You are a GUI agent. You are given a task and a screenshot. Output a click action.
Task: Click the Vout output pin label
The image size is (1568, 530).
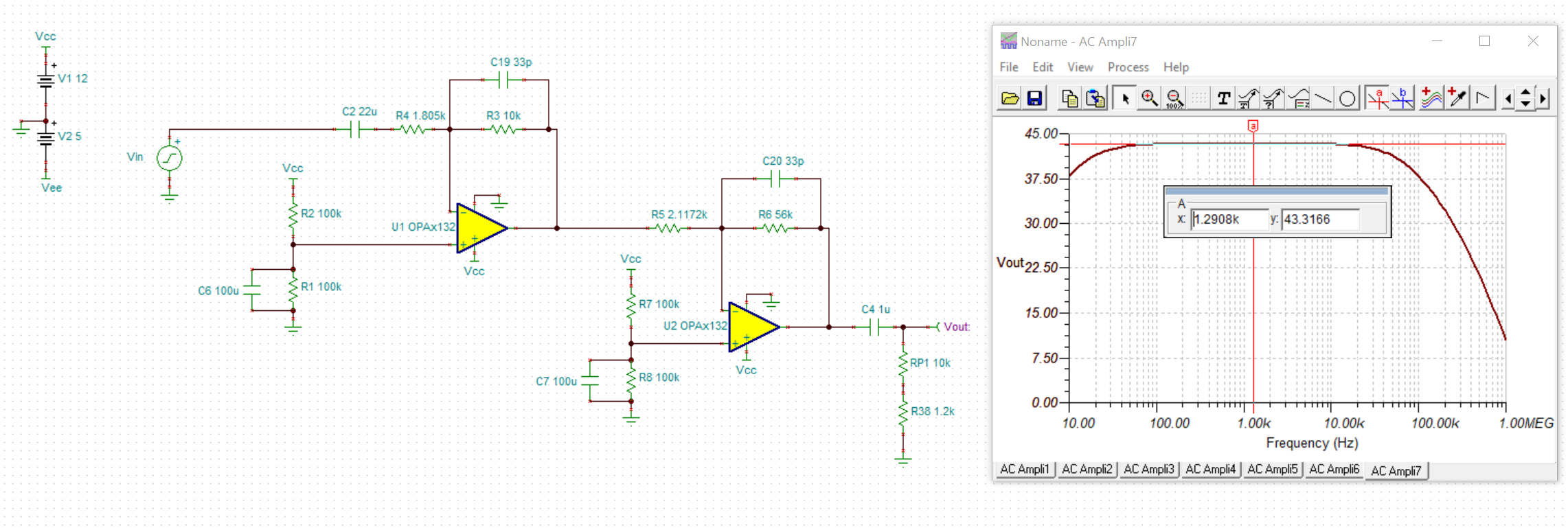(956, 327)
